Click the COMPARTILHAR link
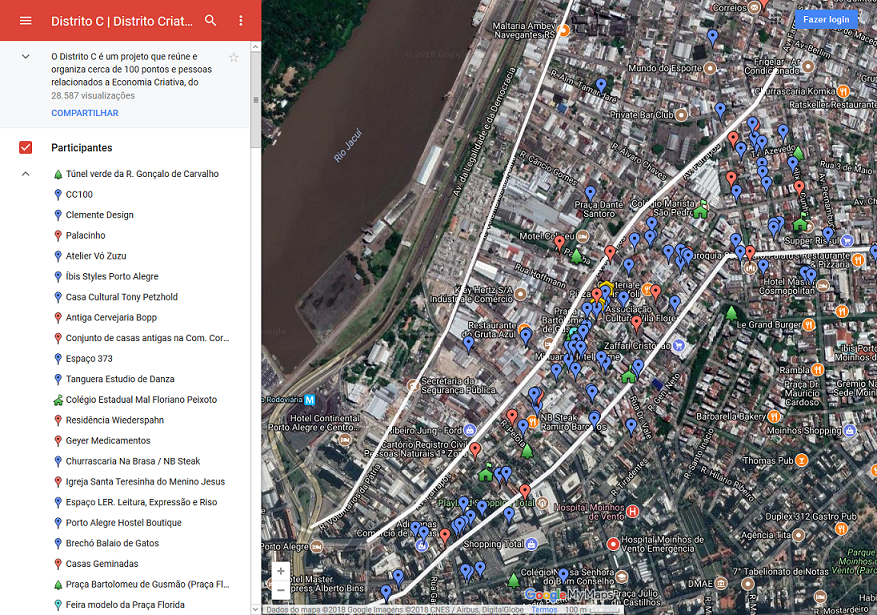This screenshot has width=877, height=615. (x=85, y=113)
